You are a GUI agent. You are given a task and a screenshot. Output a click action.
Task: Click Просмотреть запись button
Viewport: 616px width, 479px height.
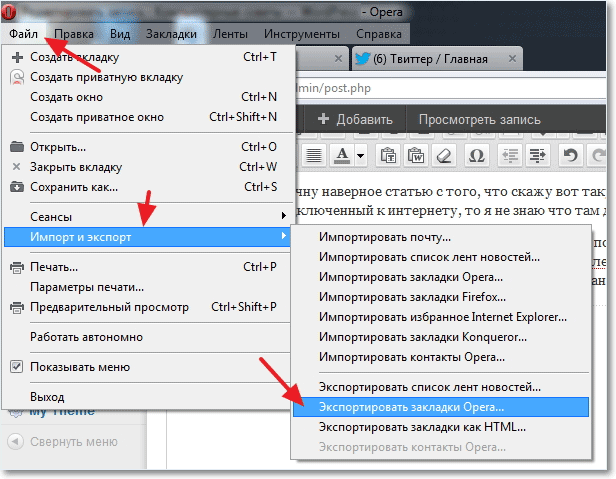(479, 119)
